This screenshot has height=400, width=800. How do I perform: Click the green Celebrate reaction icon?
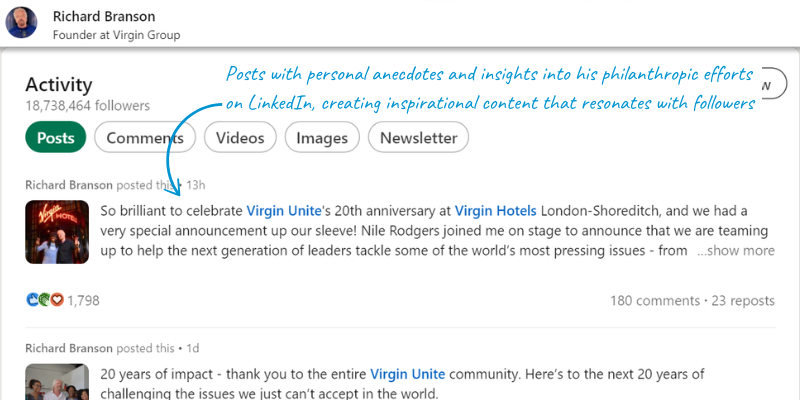pyautogui.click(x=44, y=299)
